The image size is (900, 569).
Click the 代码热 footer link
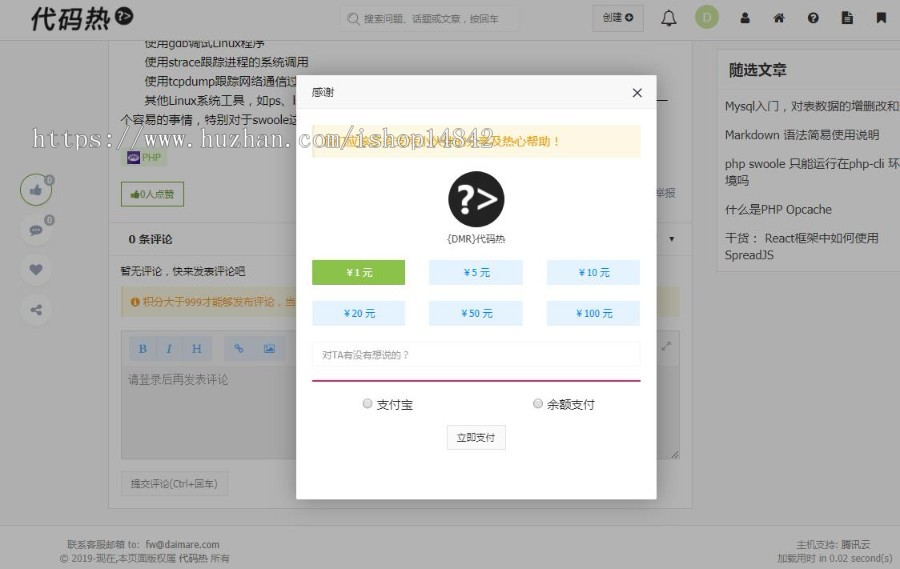tap(193, 558)
